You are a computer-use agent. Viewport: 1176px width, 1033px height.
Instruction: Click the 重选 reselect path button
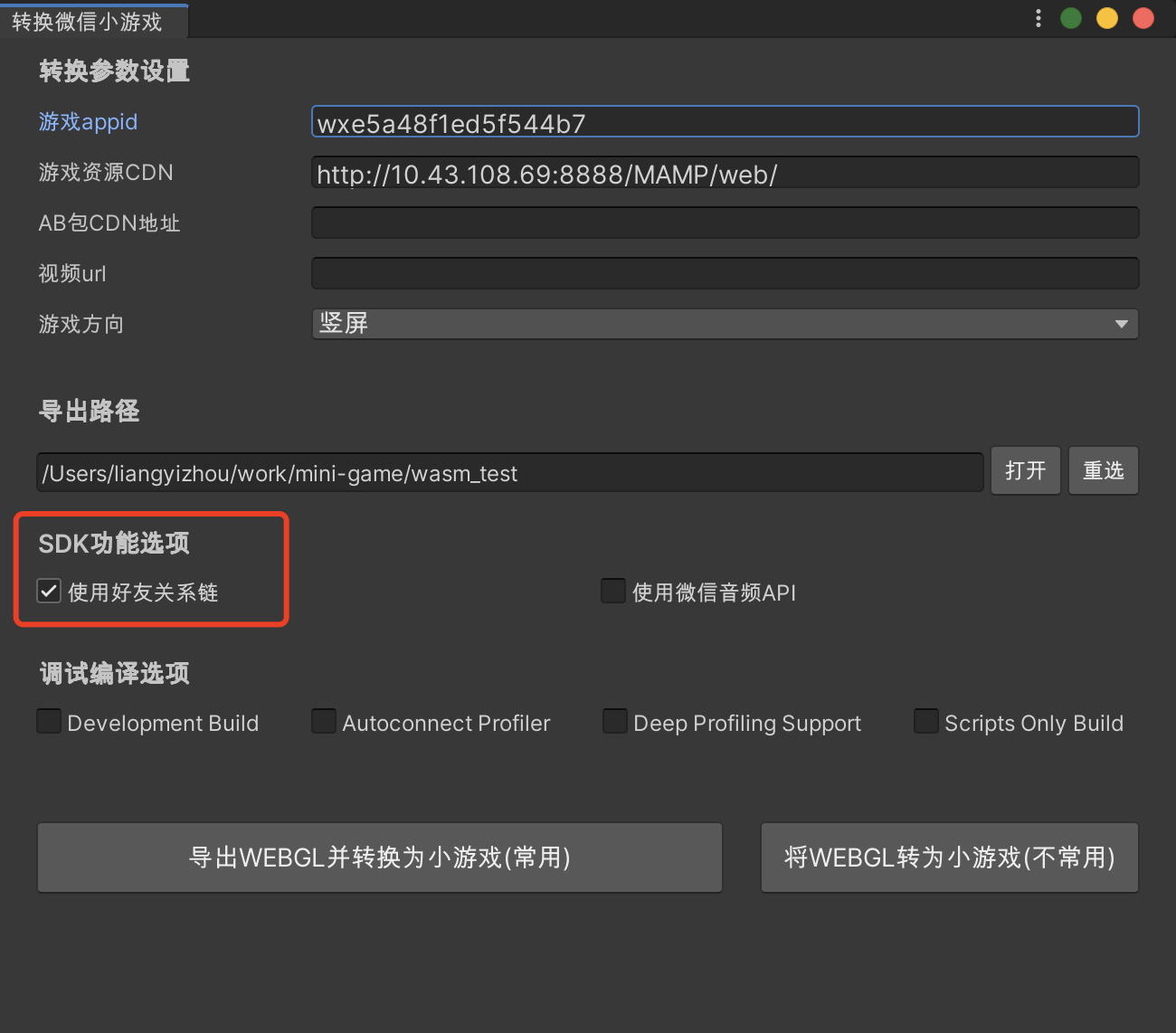pos(1104,470)
